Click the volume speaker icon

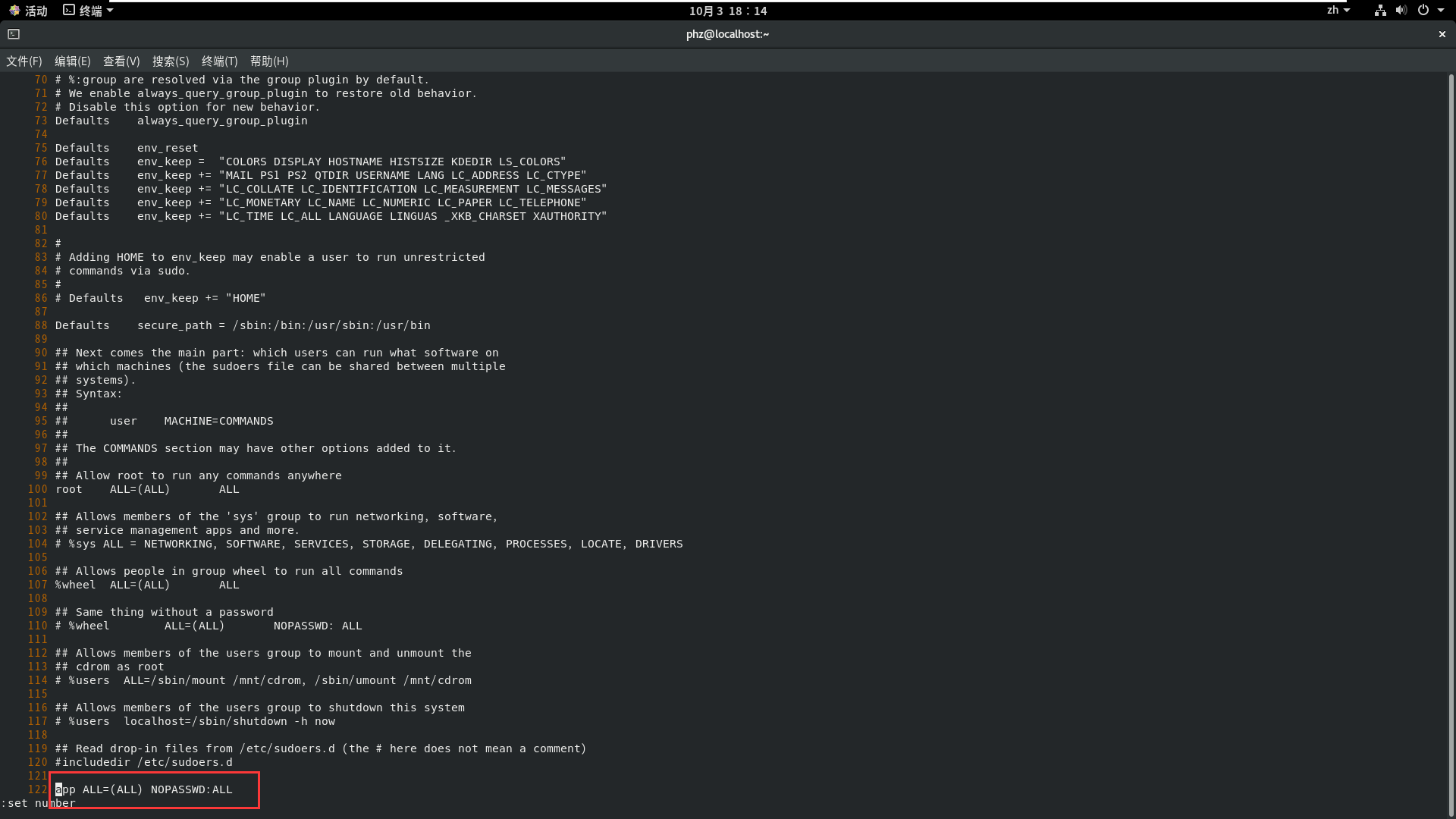click(1401, 11)
